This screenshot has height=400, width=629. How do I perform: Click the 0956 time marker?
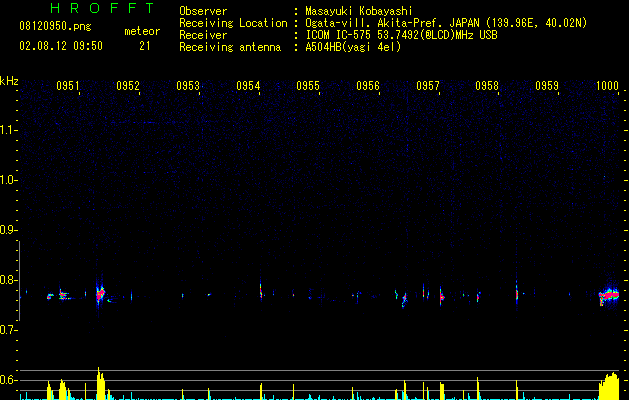[x=368, y=86]
